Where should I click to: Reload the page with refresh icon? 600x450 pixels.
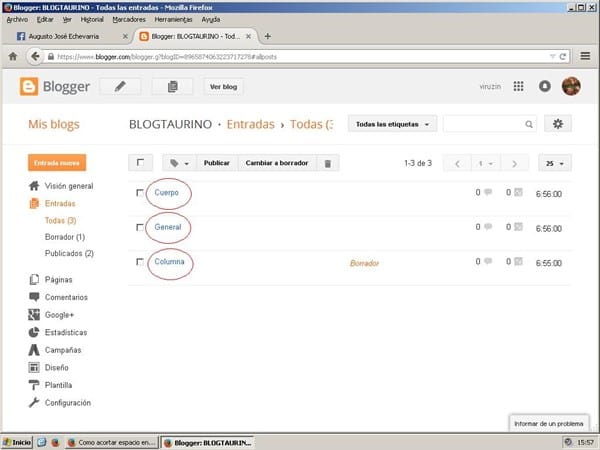tap(562, 57)
